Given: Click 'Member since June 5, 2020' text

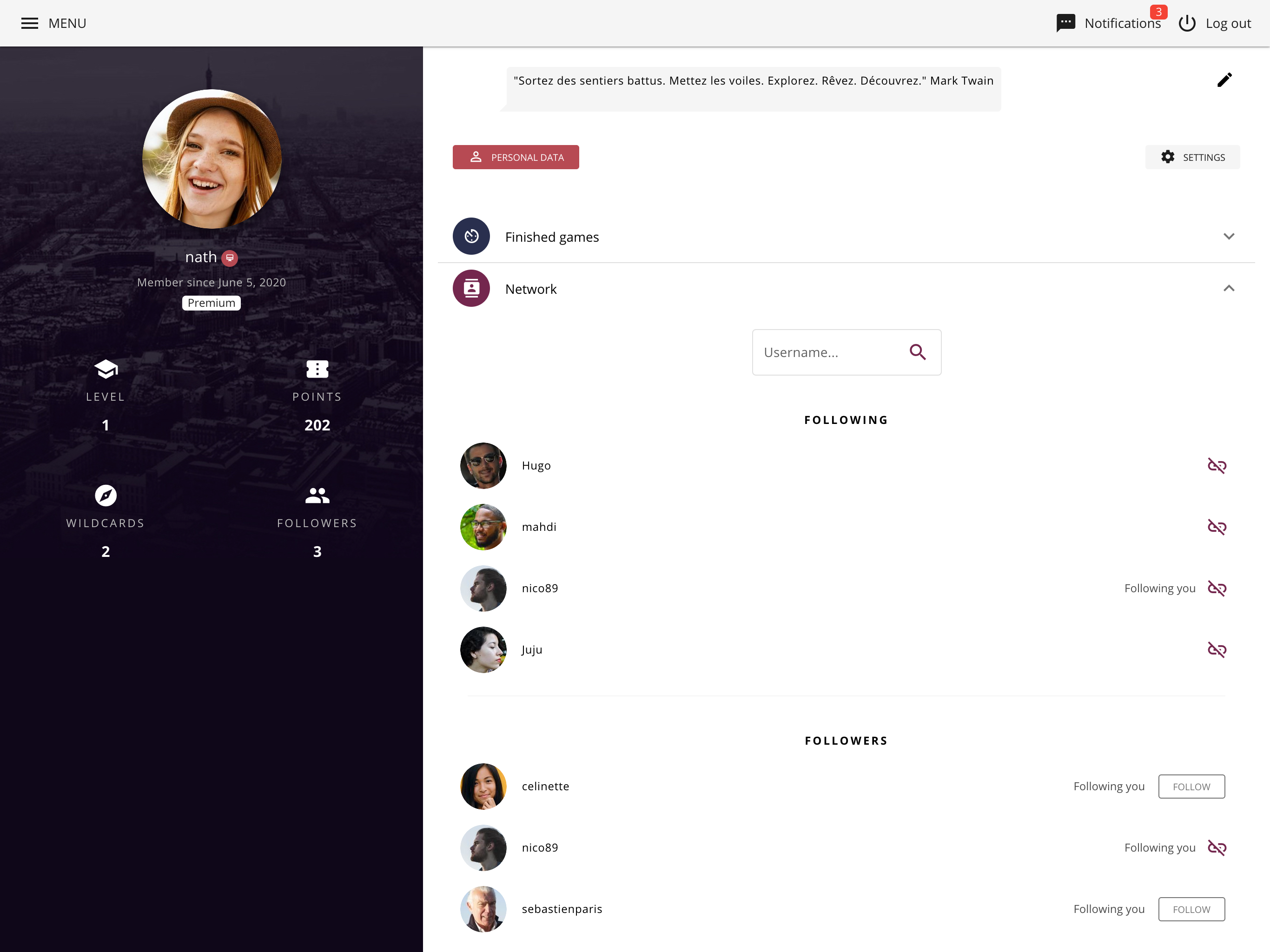Looking at the screenshot, I should [x=212, y=283].
